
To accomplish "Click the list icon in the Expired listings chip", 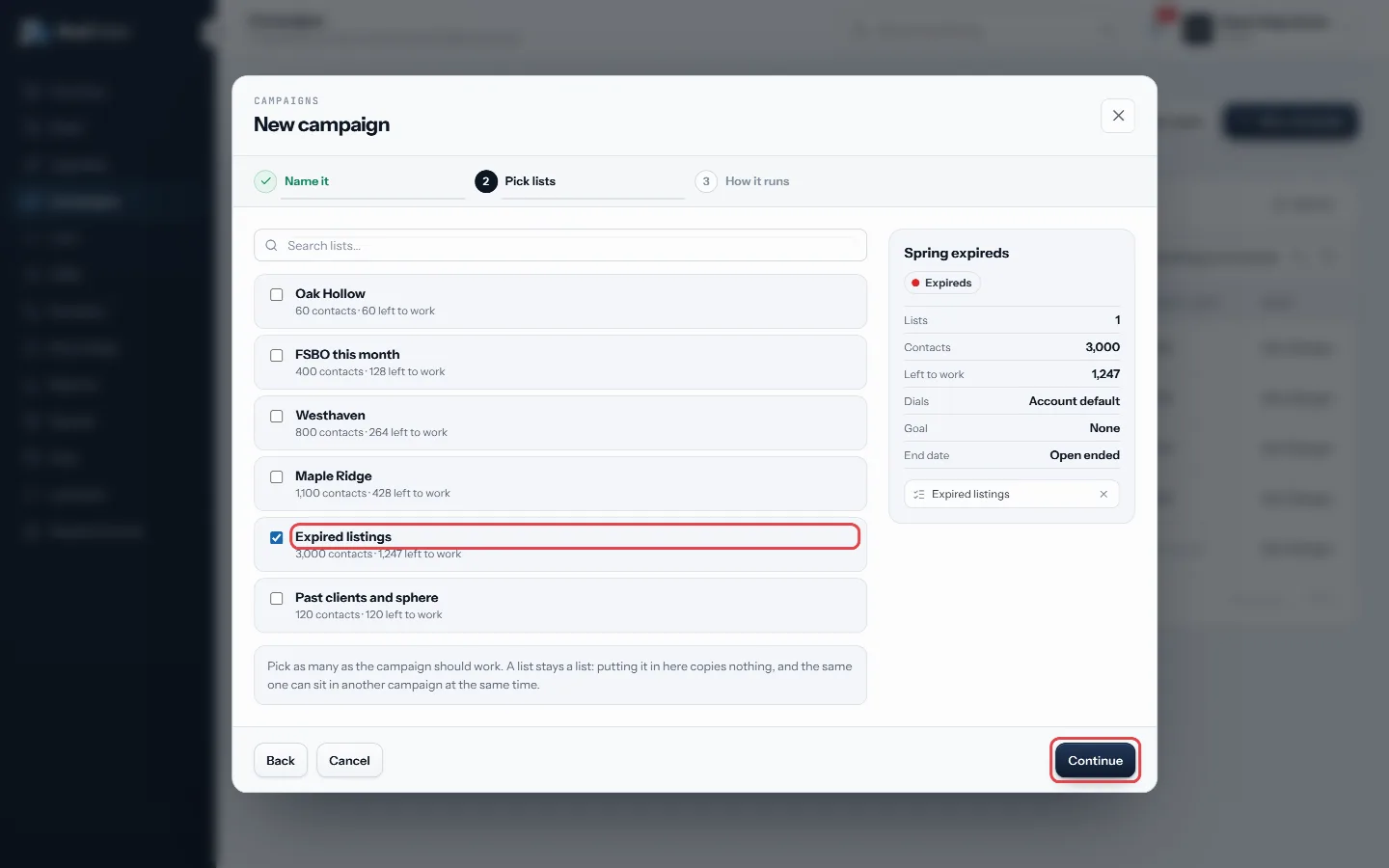I will tap(919, 494).
